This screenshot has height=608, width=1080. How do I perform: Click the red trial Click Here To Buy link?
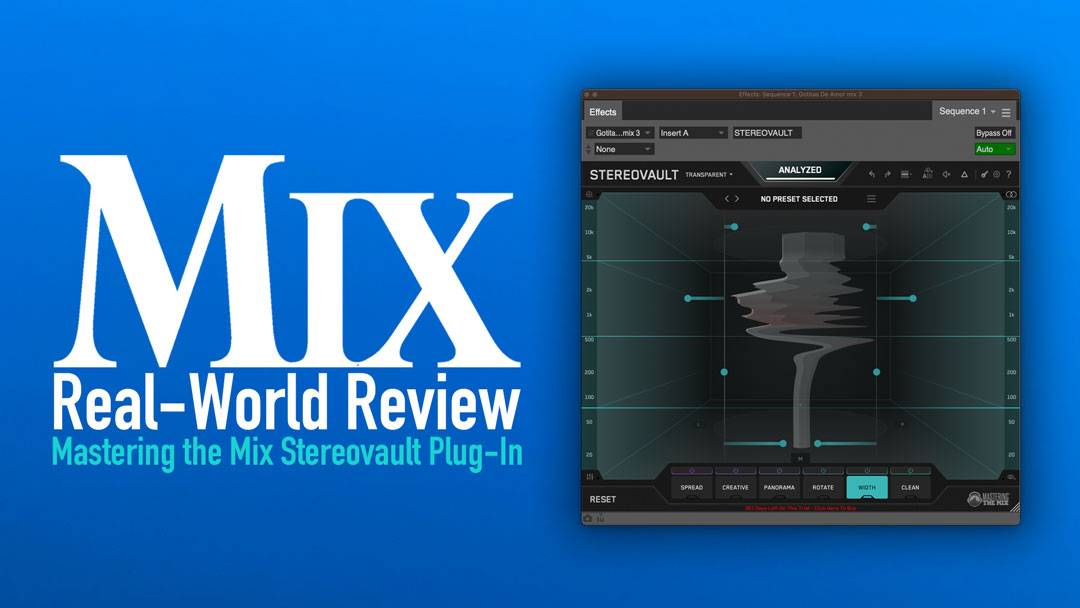point(800,508)
